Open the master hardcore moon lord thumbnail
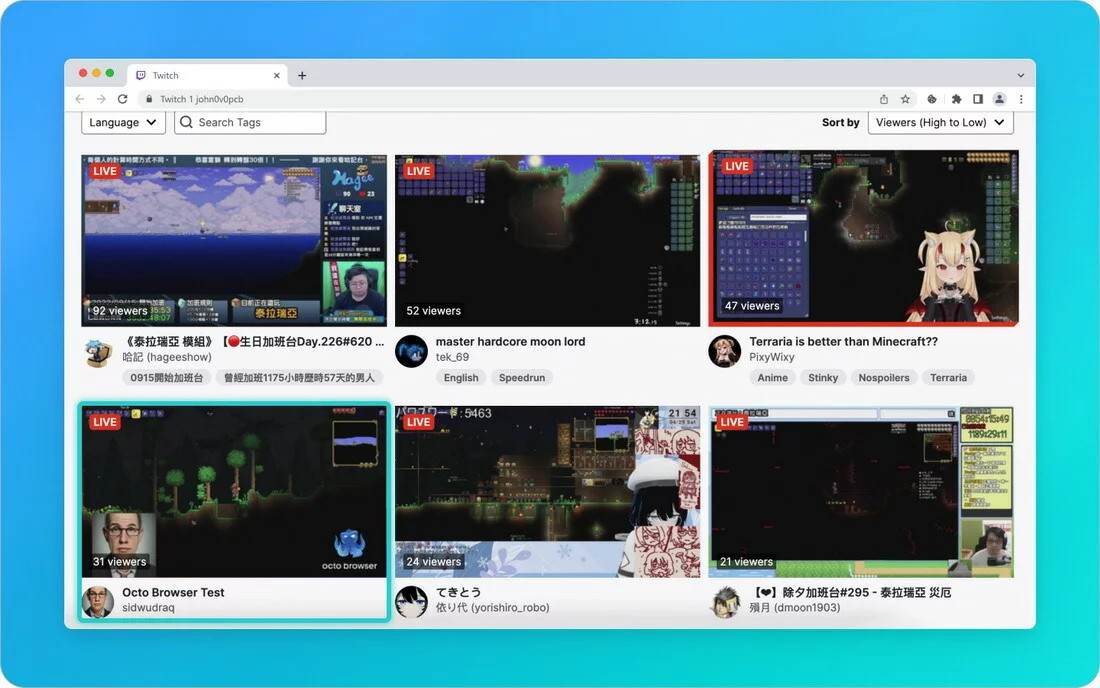The height and width of the screenshot is (688, 1100). click(x=547, y=241)
